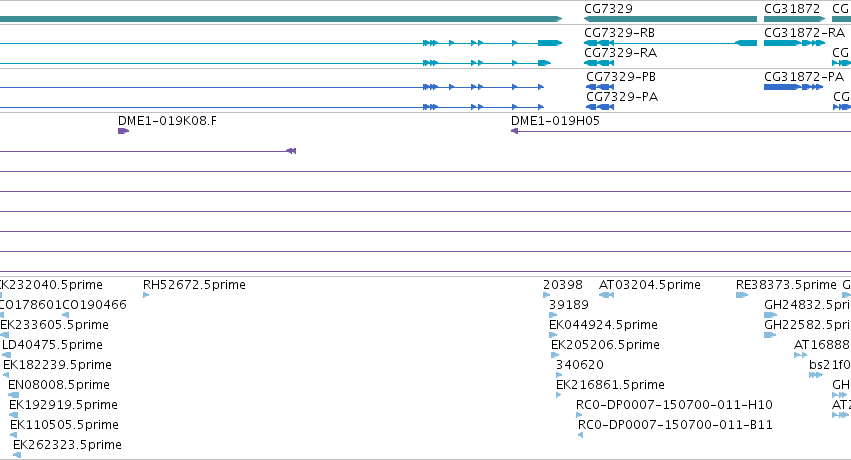The width and height of the screenshot is (851, 460).
Task: Select the LD40475.5prime EST entry
Action: pyautogui.click(x=52, y=345)
